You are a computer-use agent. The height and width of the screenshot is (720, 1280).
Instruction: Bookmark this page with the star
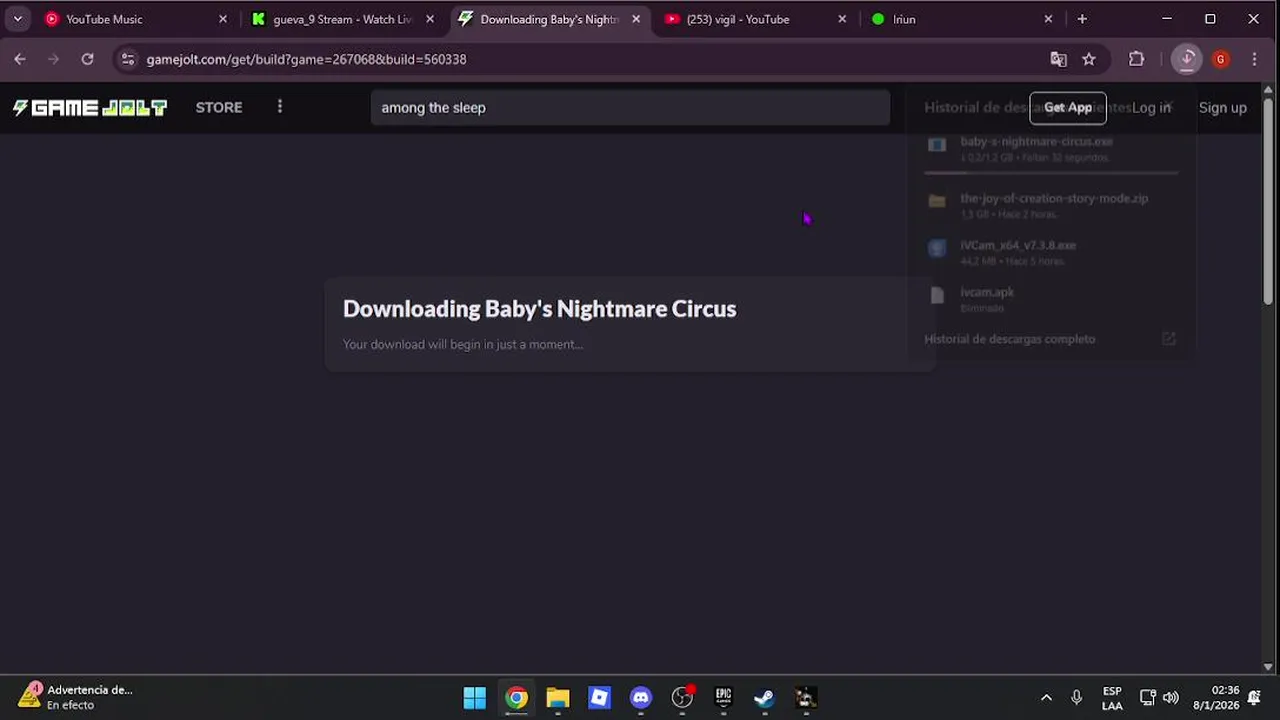(1089, 59)
